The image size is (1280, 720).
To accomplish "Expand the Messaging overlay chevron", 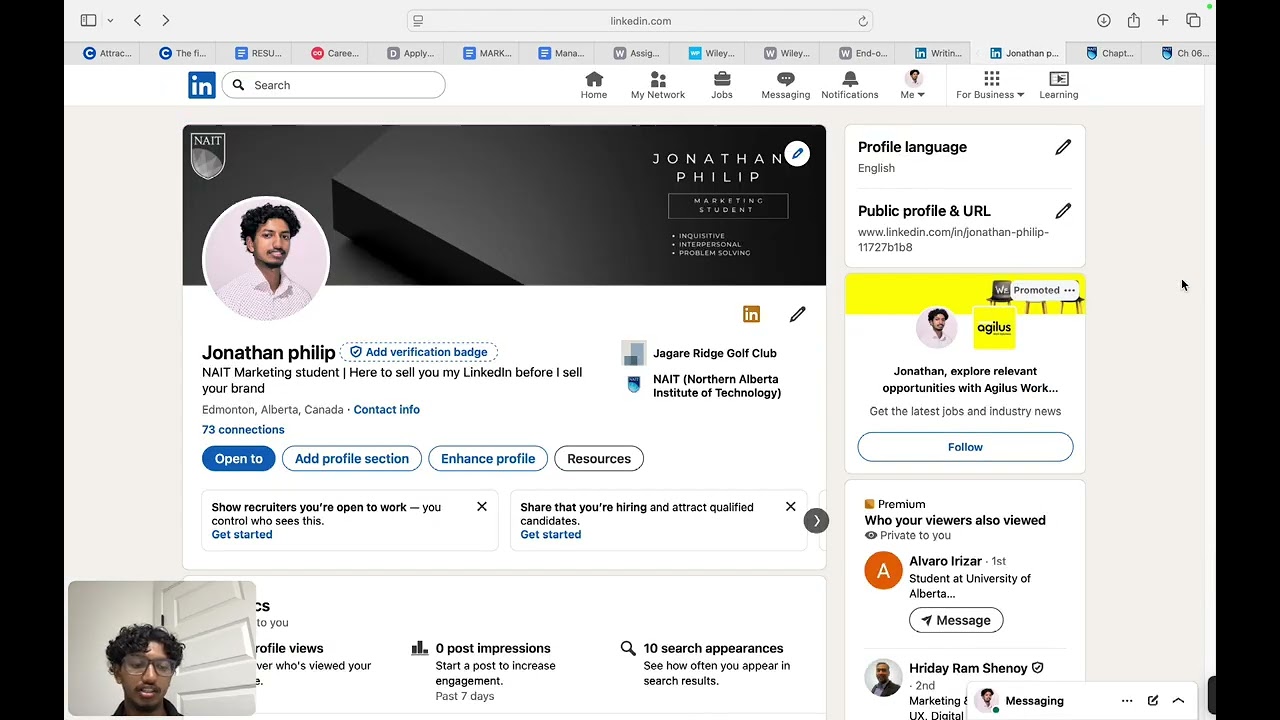I will [x=1178, y=701].
